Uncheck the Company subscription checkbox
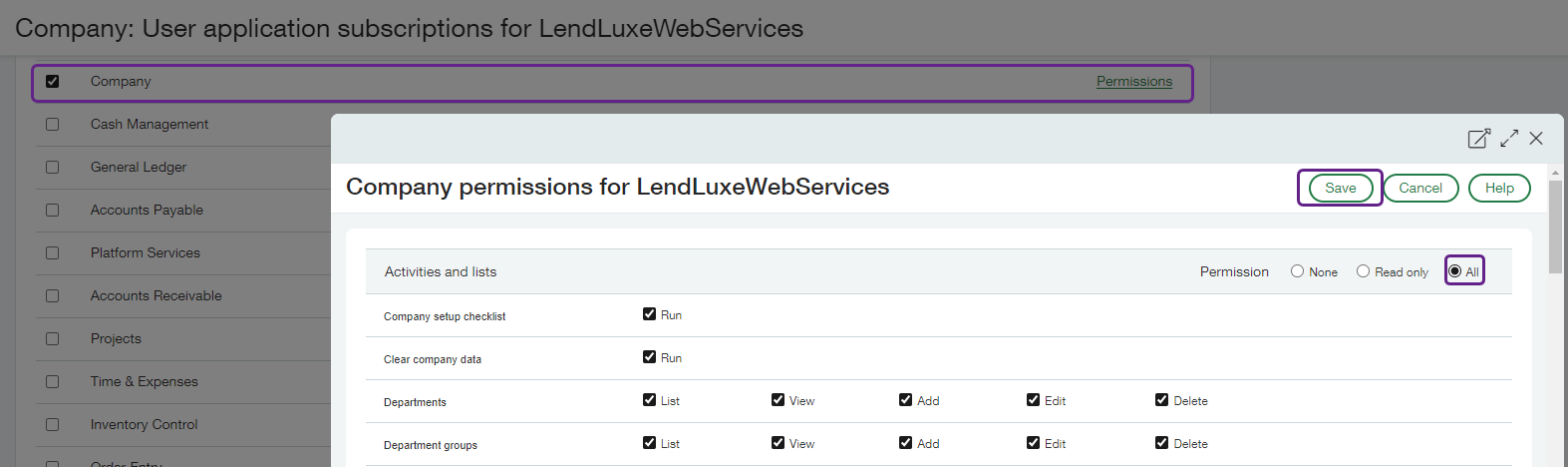The height and width of the screenshot is (467, 1568). (x=53, y=82)
